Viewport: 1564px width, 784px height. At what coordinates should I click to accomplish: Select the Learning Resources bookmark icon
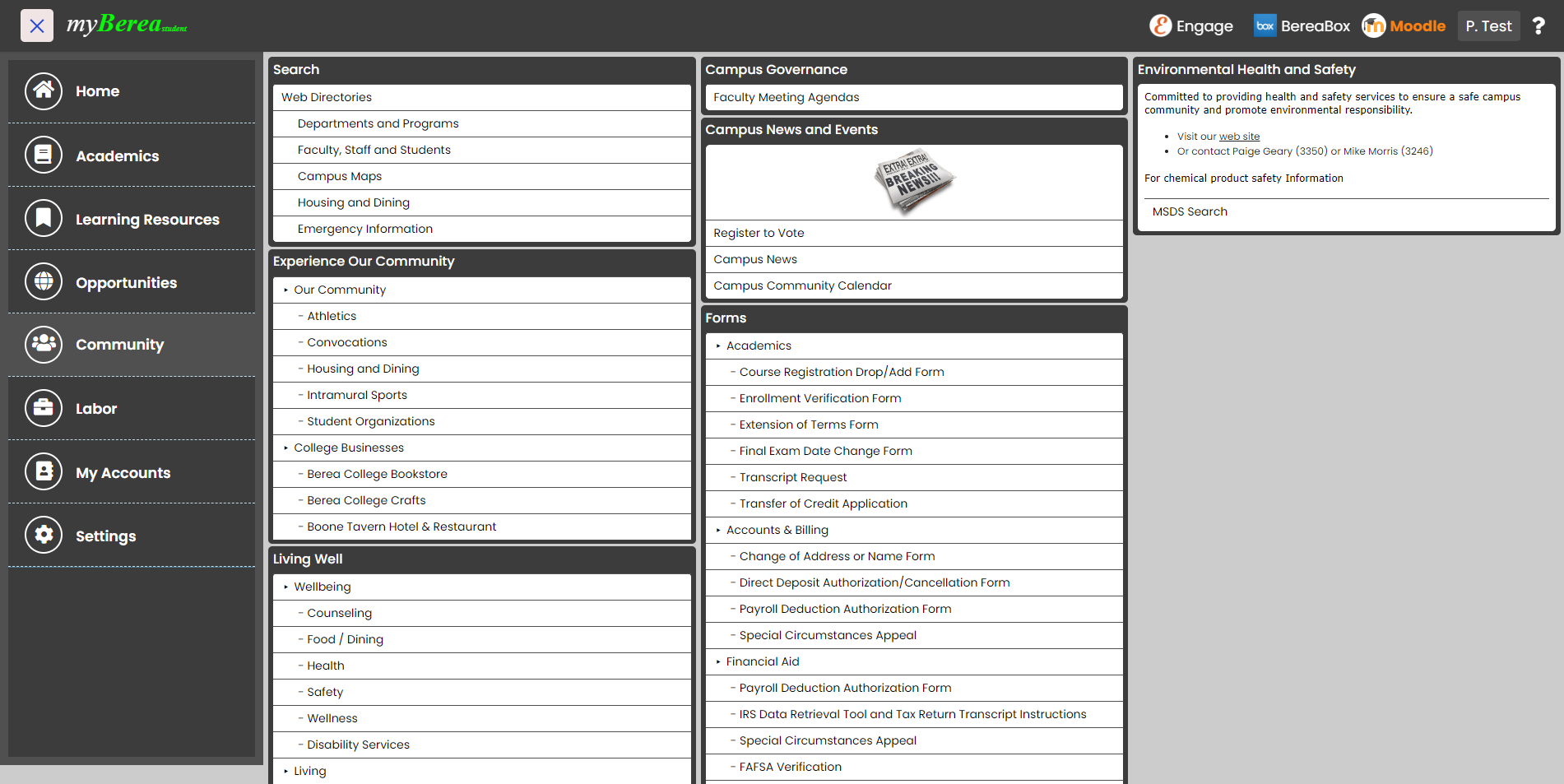tap(44, 218)
